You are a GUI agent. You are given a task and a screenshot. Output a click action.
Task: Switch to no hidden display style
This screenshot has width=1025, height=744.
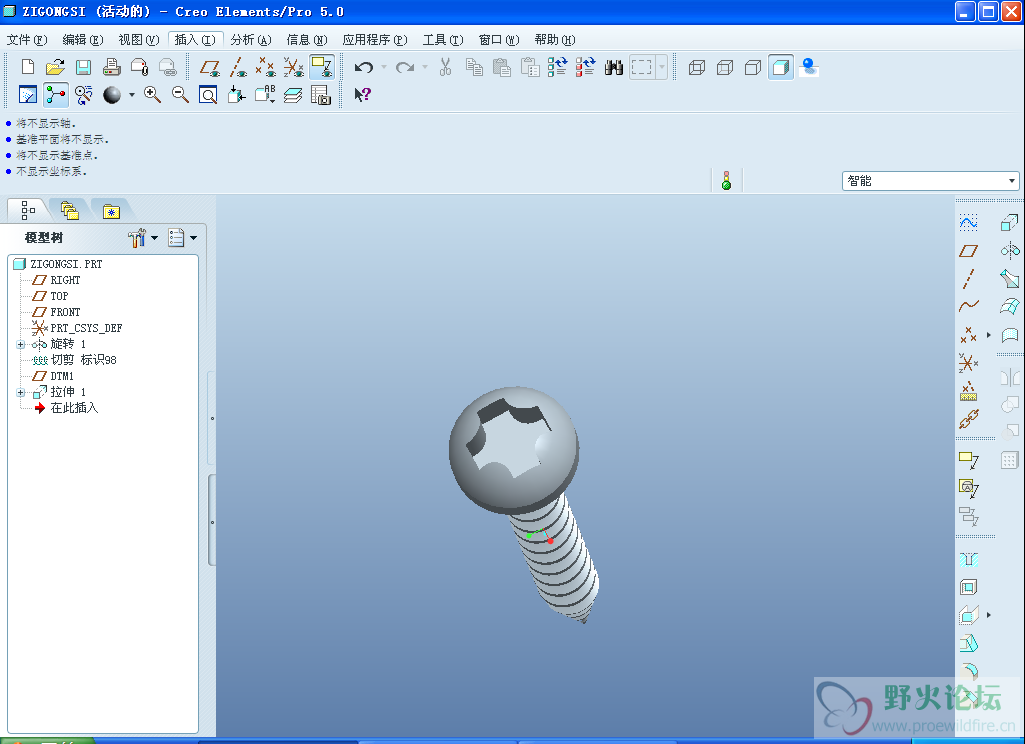click(752, 67)
